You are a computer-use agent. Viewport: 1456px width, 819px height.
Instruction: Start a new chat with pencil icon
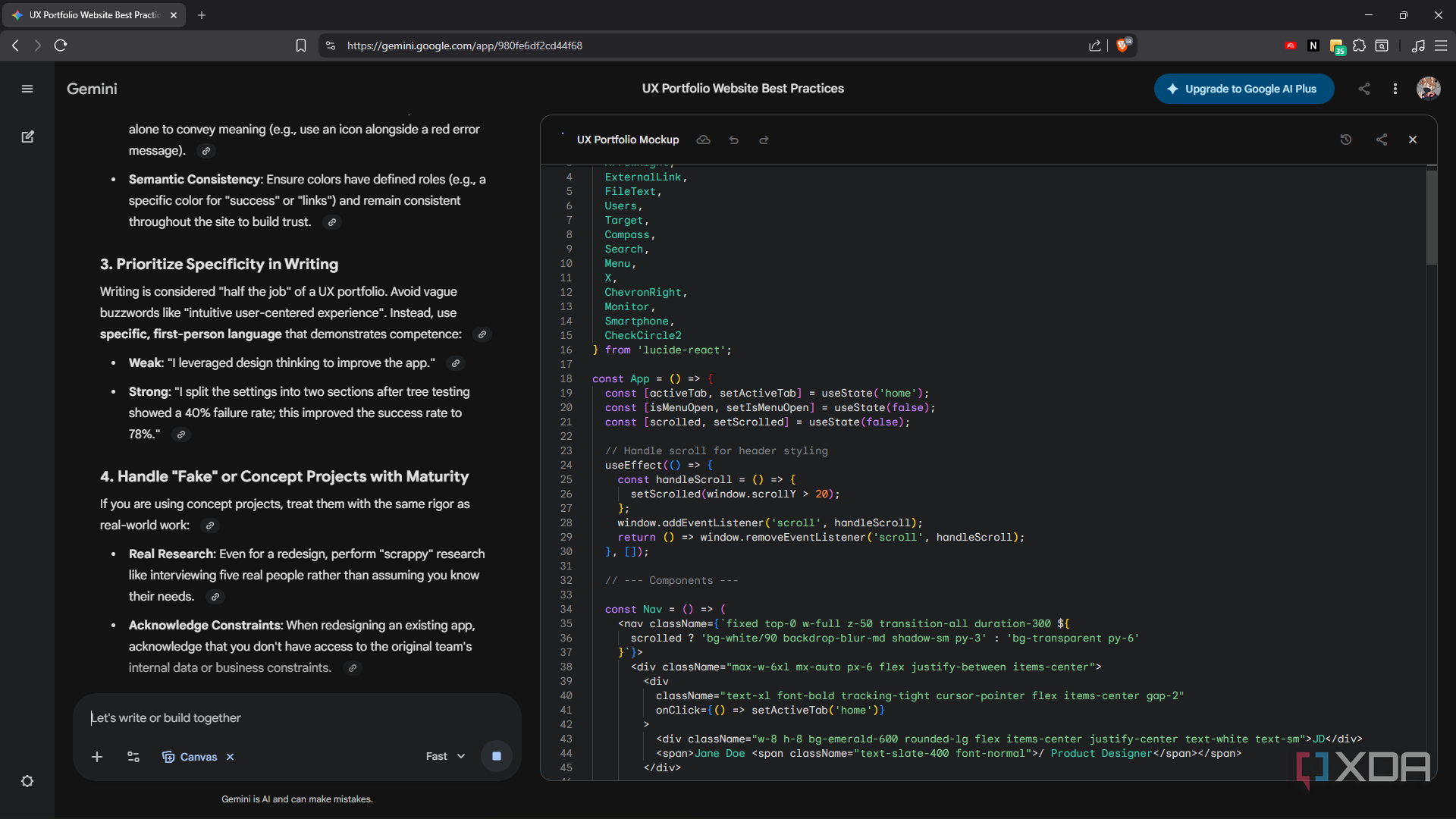(27, 137)
